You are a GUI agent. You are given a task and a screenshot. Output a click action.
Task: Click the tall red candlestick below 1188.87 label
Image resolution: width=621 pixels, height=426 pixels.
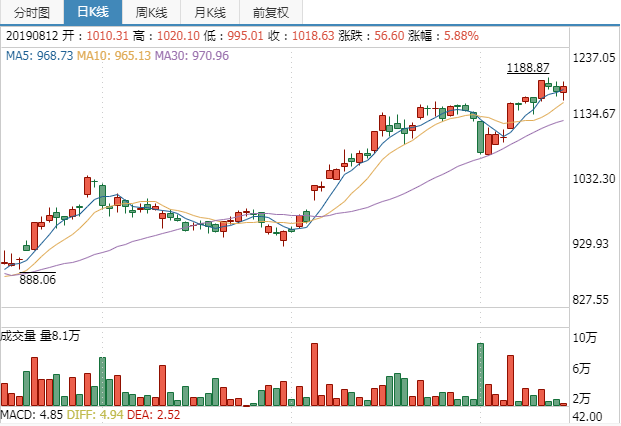click(541, 89)
